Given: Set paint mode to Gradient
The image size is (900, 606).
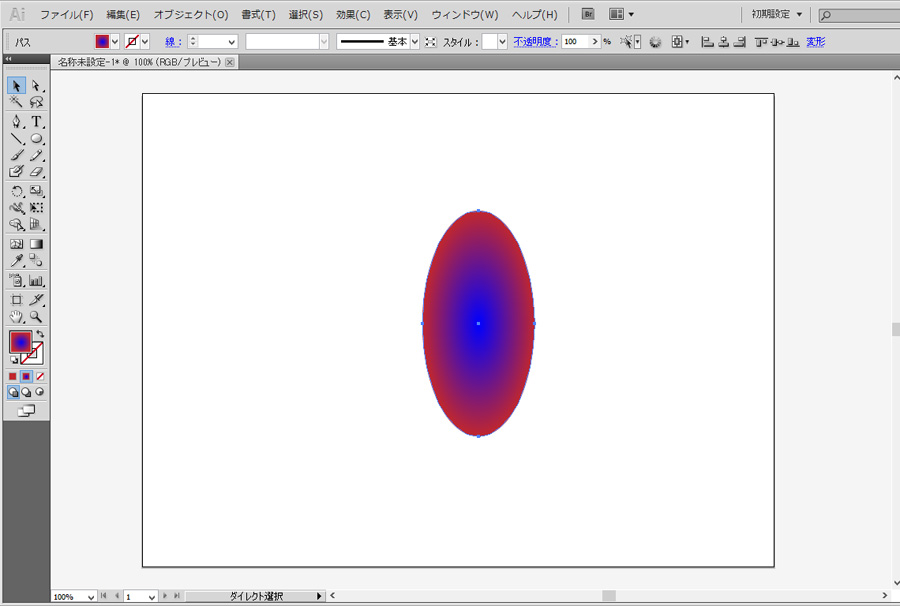Looking at the screenshot, I should (26, 376).
